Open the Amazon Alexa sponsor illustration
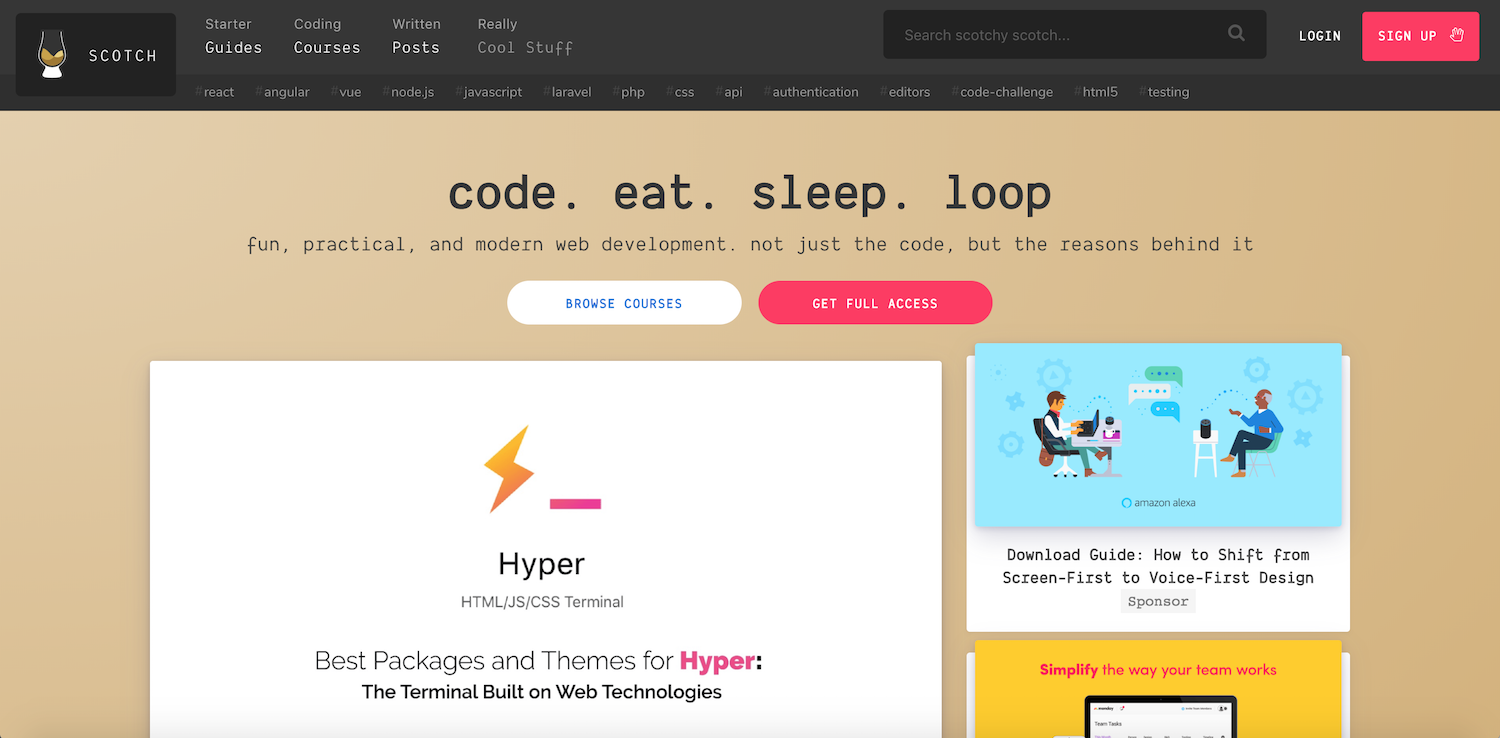This screenshot has width=1500, height=738. [x=1158, y=435]
